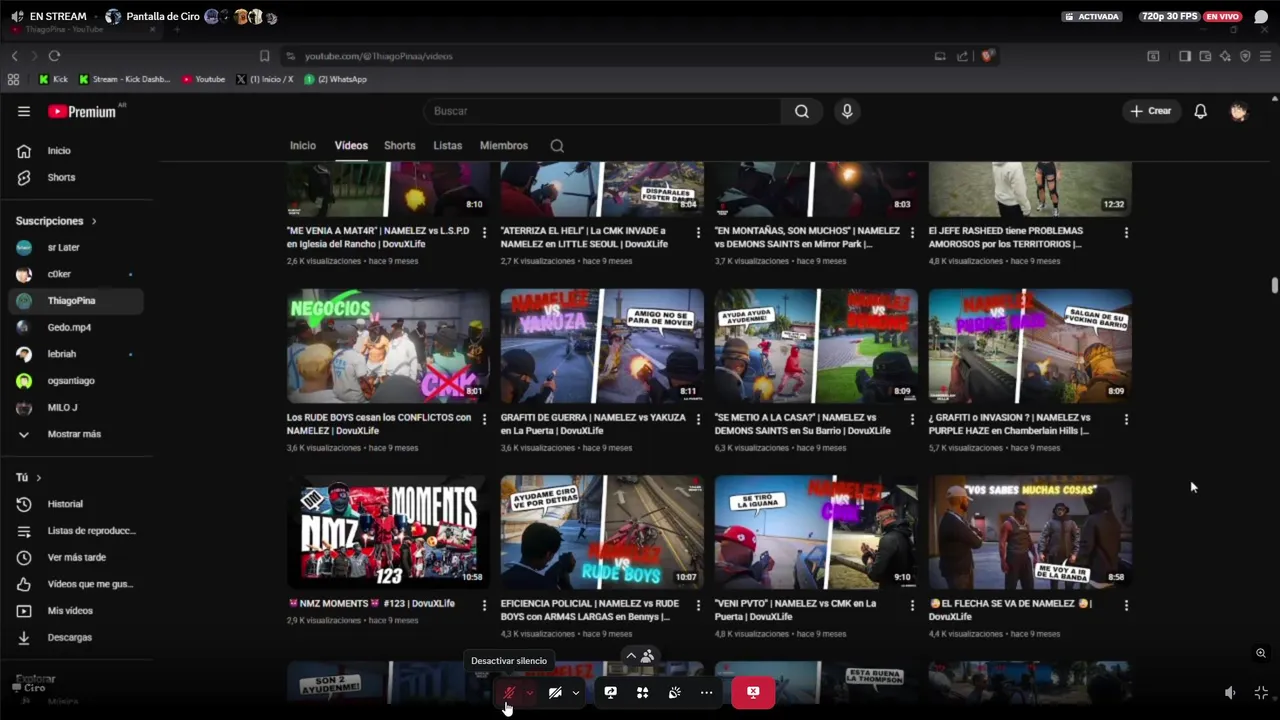Open options for ME VENIA A MAT4R video

(x=484, y=232)
